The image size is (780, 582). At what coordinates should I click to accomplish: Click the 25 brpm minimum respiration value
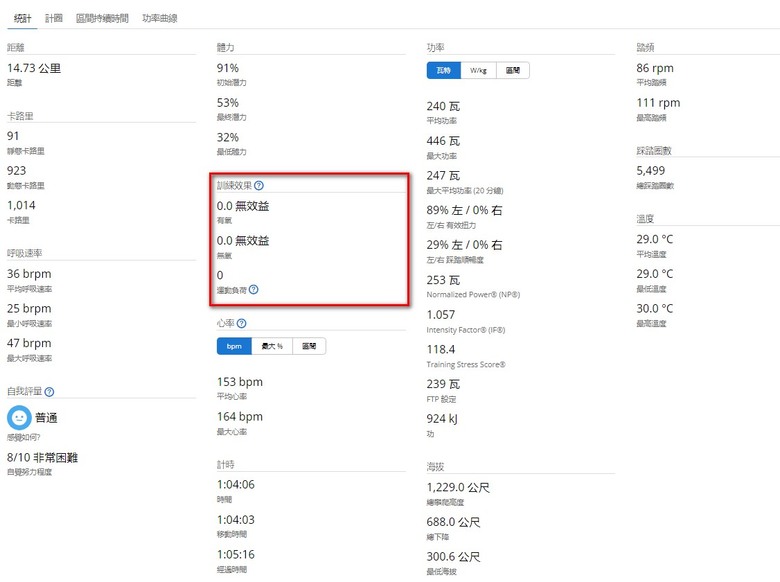pyautogui.click(x=29, y=309)
